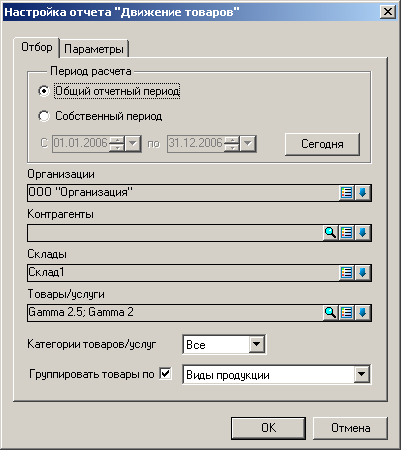Uncheck the Группировать товары по checkbox
This screenshot has height=450, width=401.
(165, 373)
